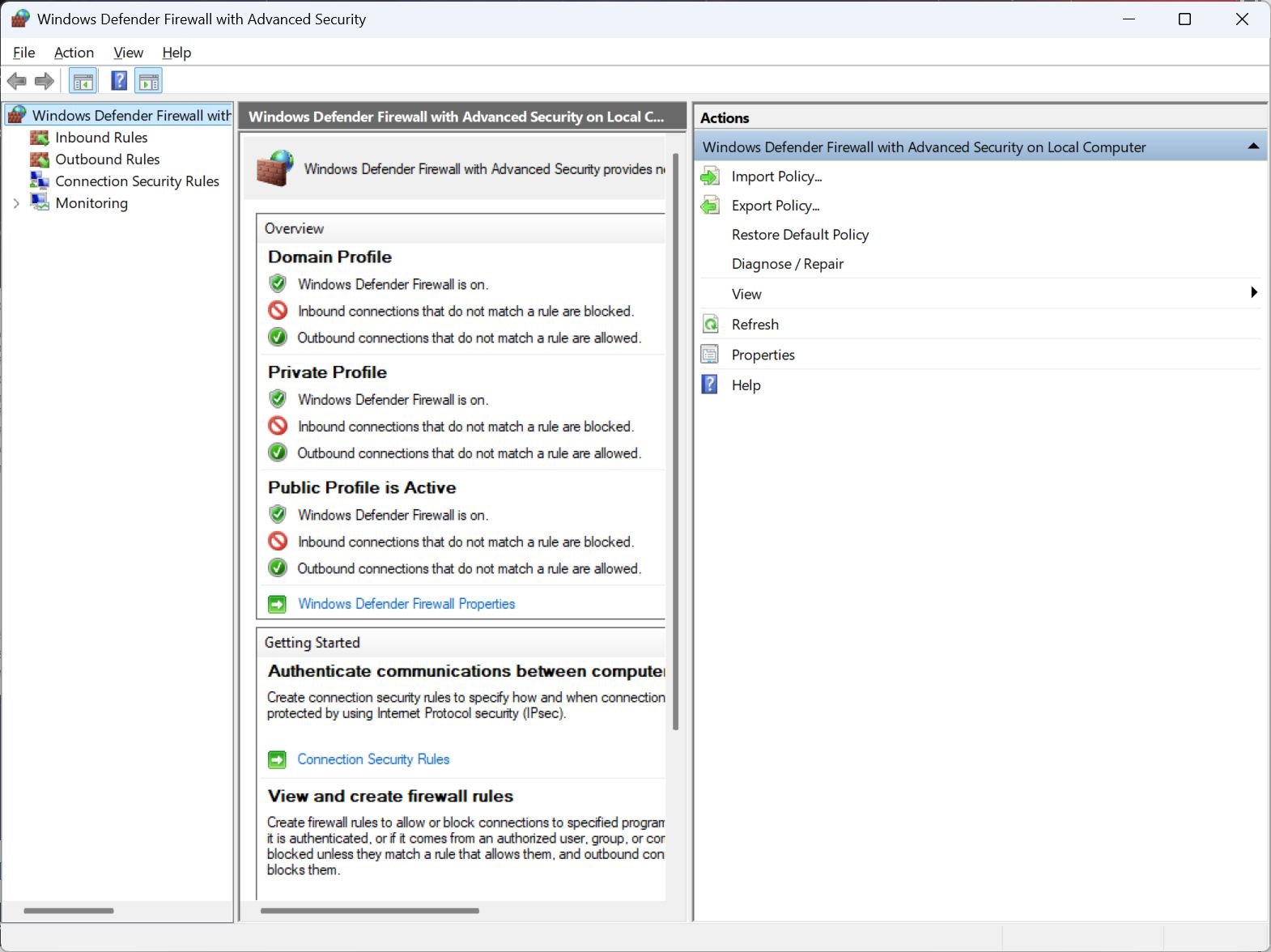Click the Properties icon in Actions pane
The image size is (1271, 952).
[710, 355]
